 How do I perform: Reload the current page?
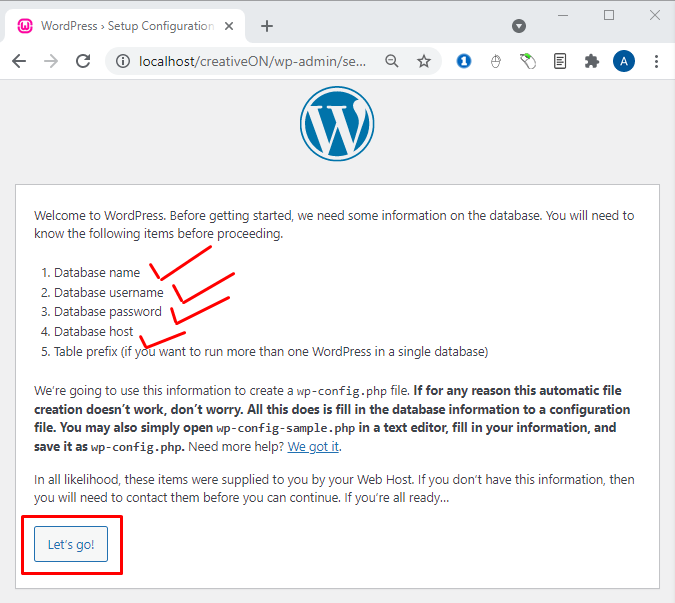[83, 61]
